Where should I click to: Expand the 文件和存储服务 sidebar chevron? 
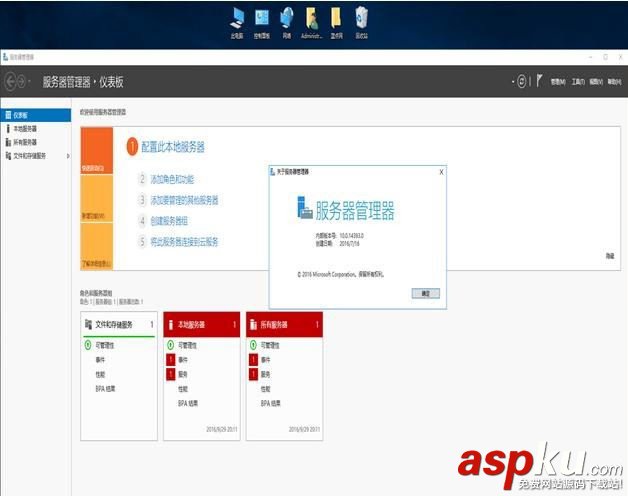click(x=68, y=156)
